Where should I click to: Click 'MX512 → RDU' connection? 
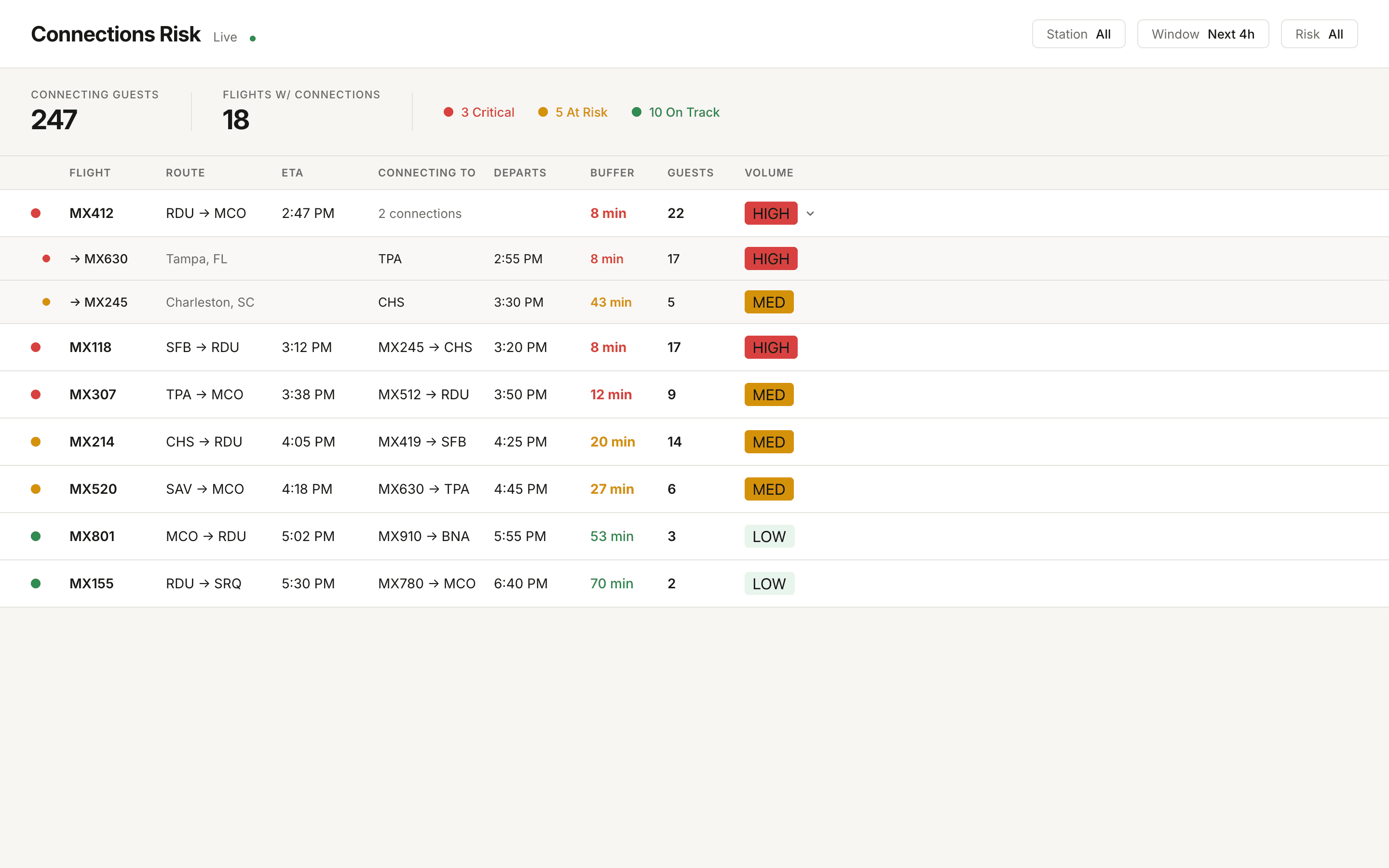coord(423,394)
